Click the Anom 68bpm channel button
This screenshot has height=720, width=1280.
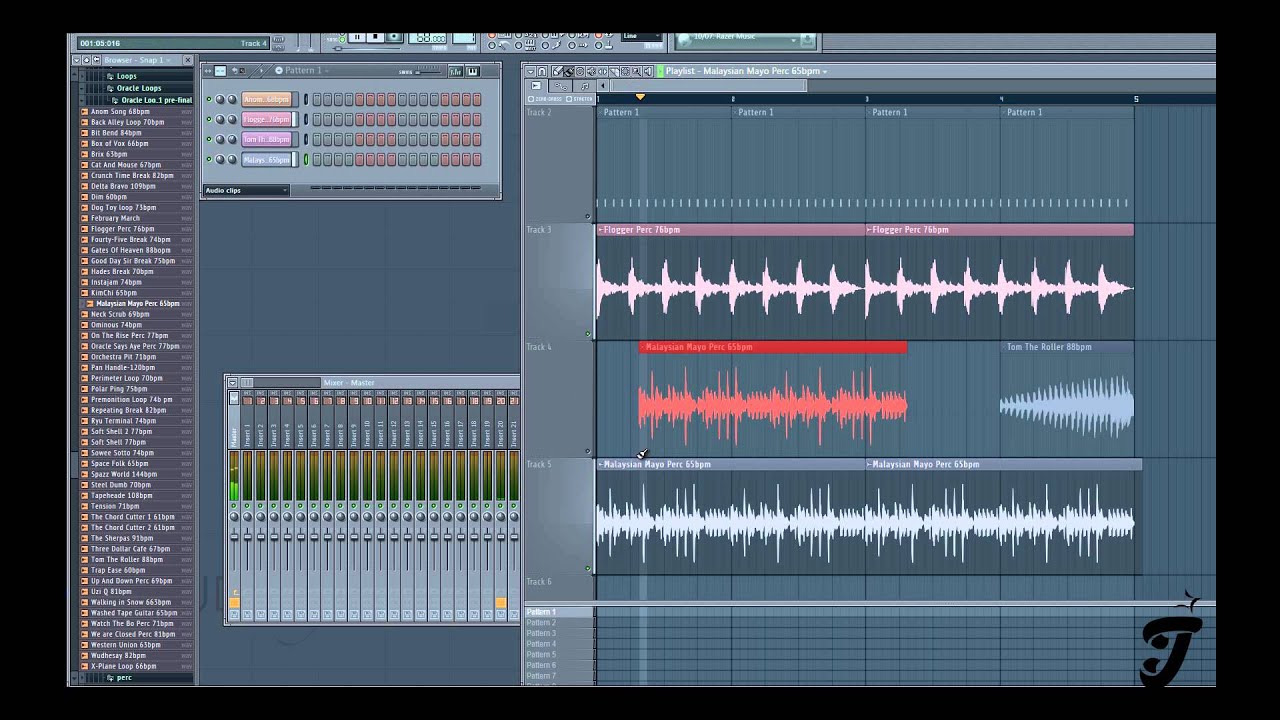pos(266,99)
